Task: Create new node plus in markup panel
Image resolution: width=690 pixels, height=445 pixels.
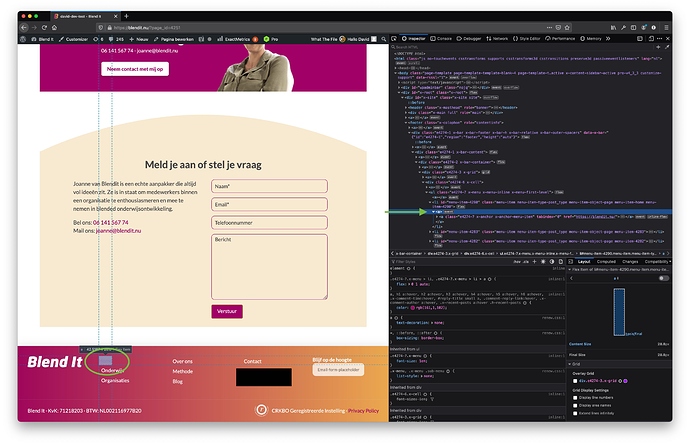Action: point(658,47)
